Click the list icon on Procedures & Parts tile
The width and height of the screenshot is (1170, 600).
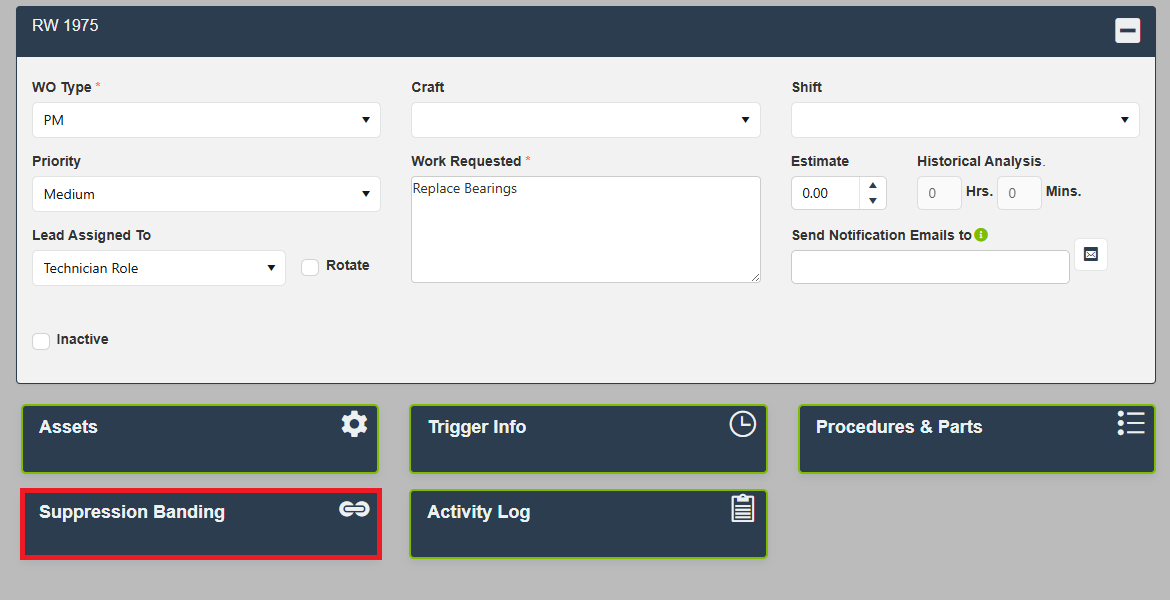[1130, 422]
